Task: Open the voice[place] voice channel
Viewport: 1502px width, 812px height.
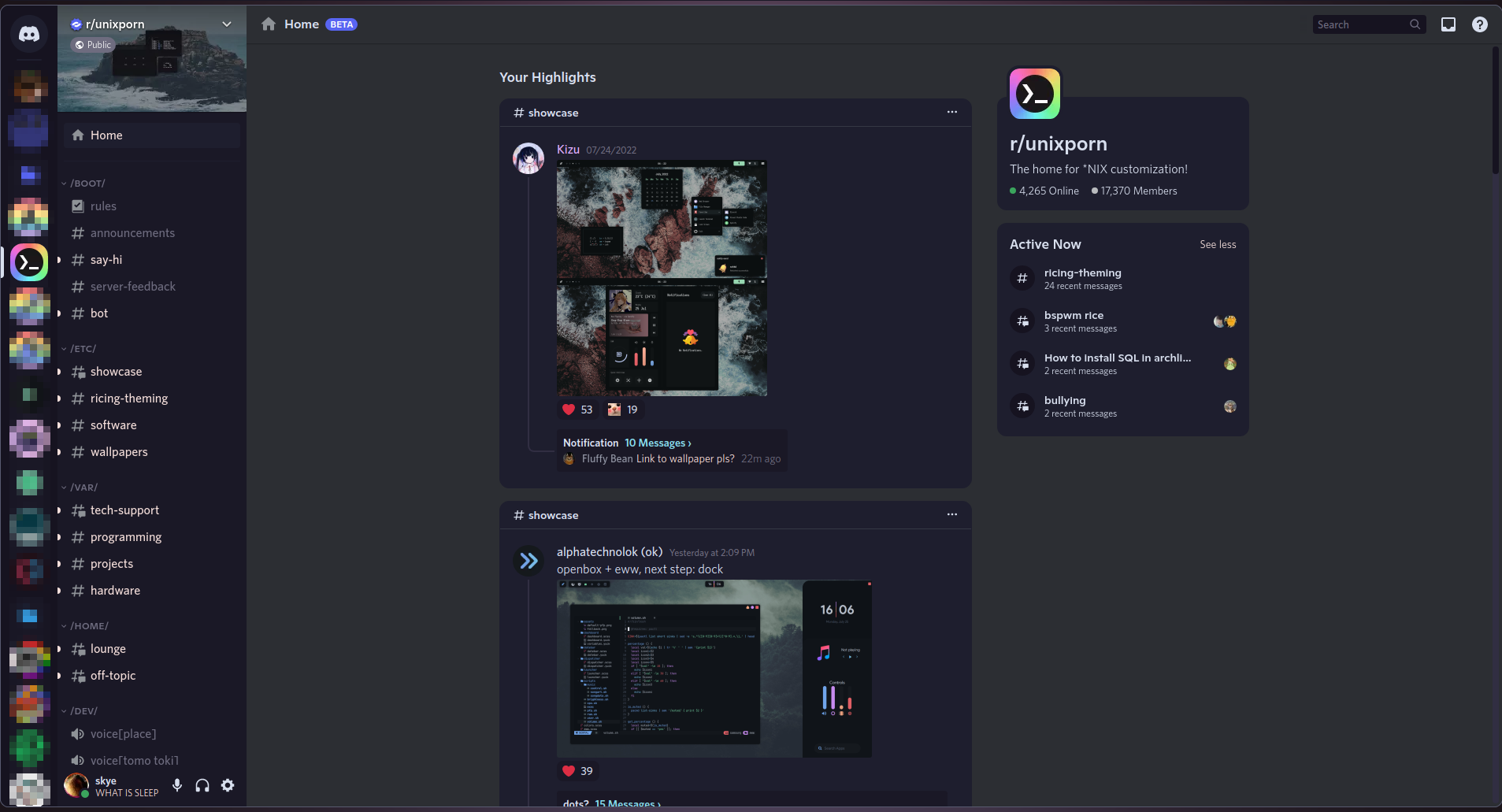Action: coord(122,733)
